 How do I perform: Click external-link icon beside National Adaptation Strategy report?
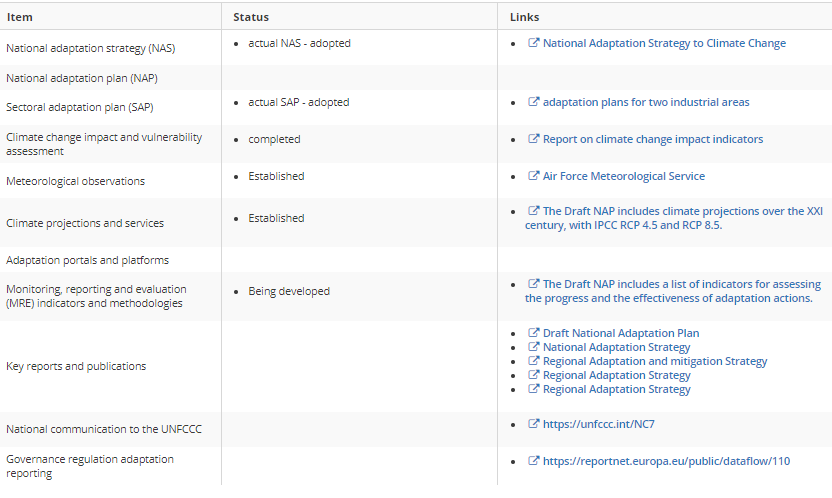[533, 346]
